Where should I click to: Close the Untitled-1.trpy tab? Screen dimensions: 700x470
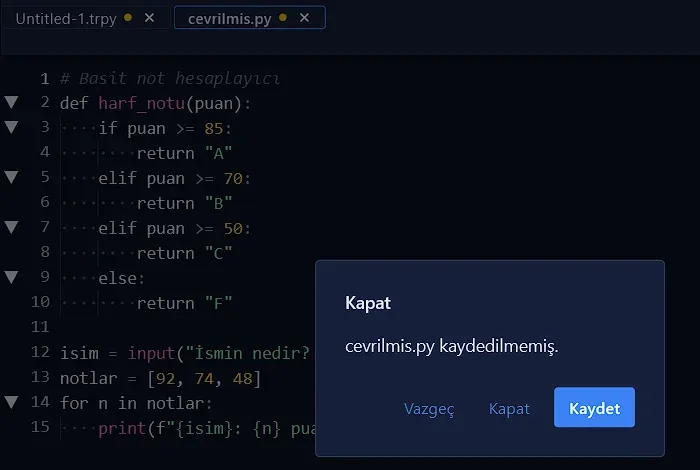pyautogui.click(x=150, y=18)
